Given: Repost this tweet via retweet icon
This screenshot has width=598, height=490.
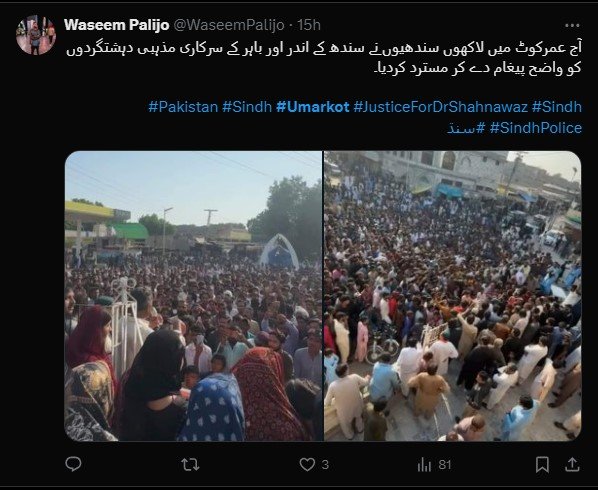Looking at the screenshot, I should (x=190, y=464).
